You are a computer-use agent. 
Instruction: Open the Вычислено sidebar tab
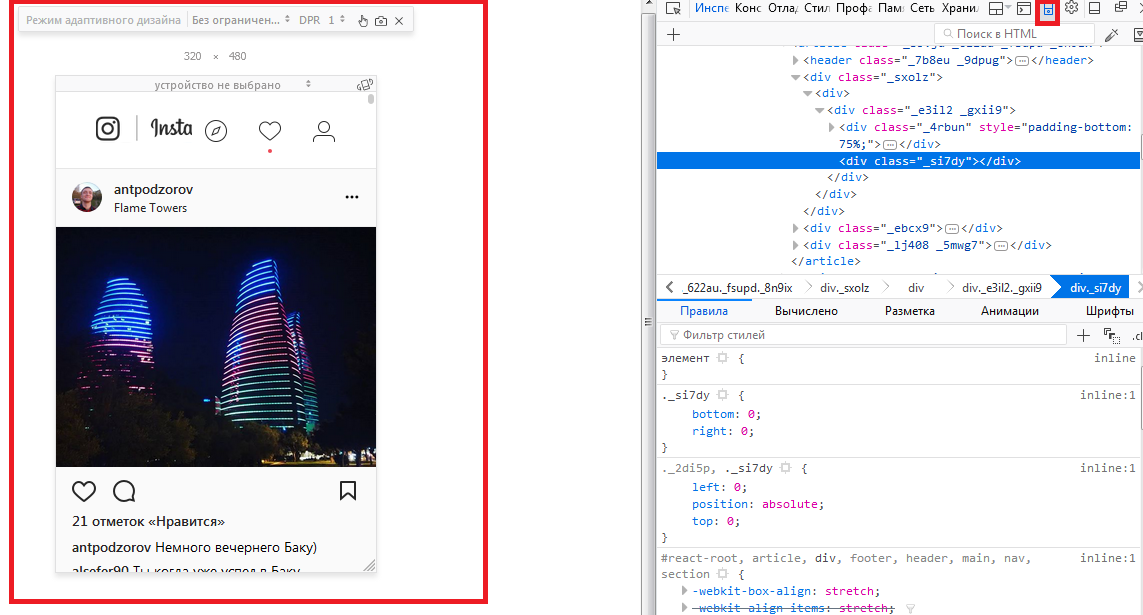806,311
